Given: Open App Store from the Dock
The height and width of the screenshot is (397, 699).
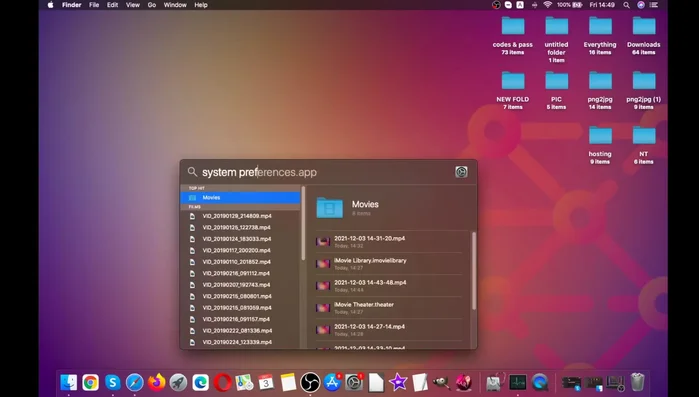Looking at the screenshot, I should click(332, 382).
